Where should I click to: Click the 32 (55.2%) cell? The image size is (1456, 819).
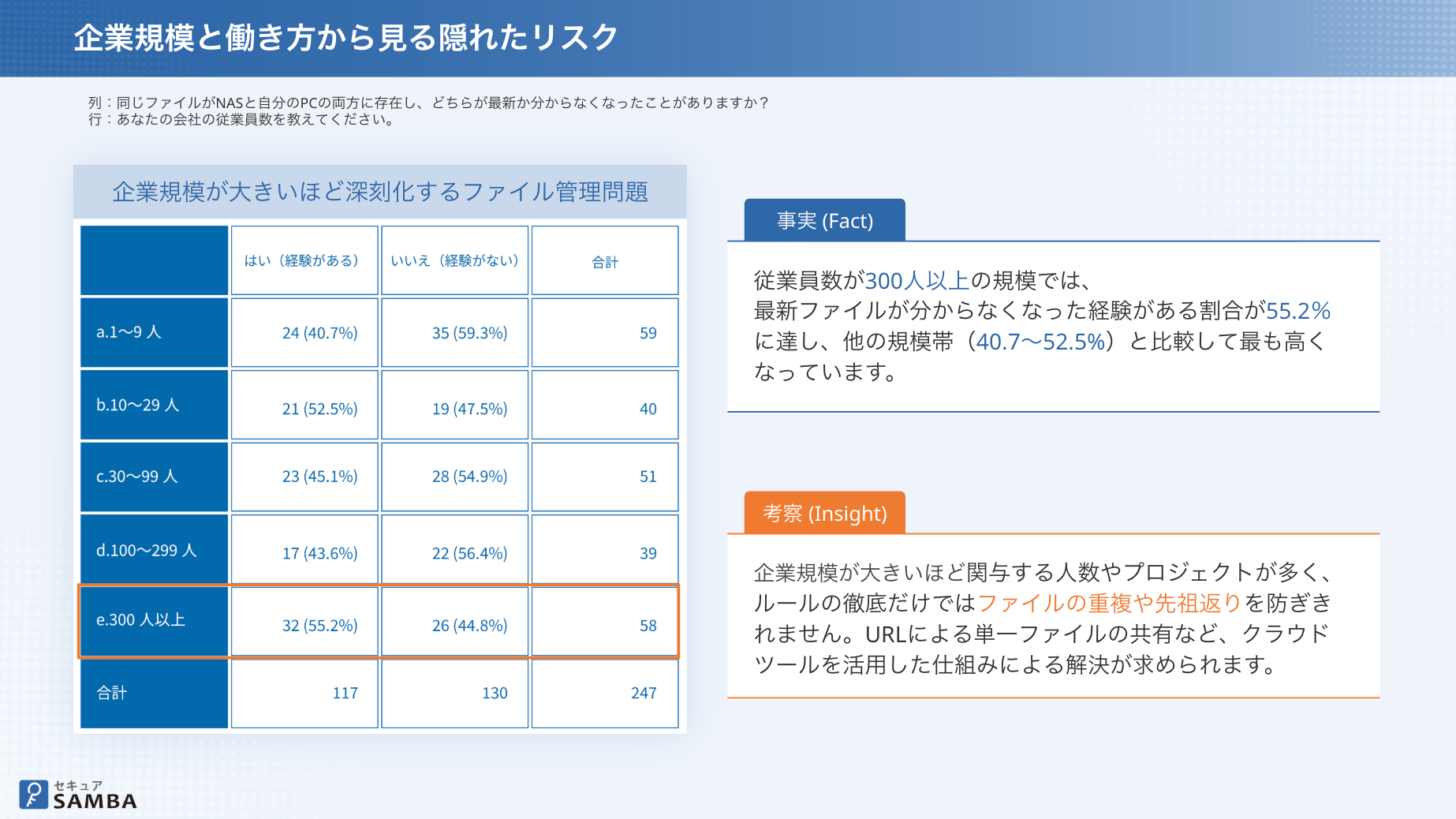(x=304, y=622)
